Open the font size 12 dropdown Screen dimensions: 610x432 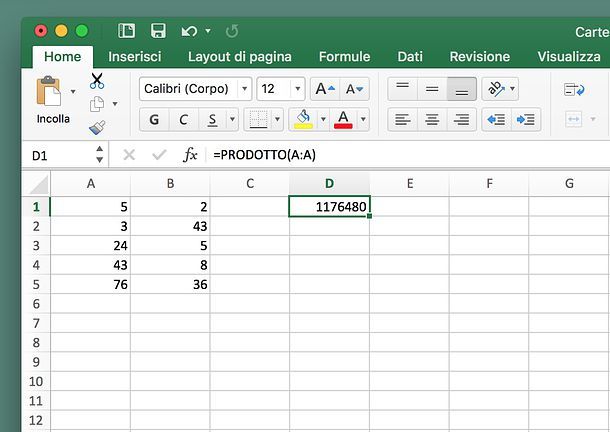[298, 89]
